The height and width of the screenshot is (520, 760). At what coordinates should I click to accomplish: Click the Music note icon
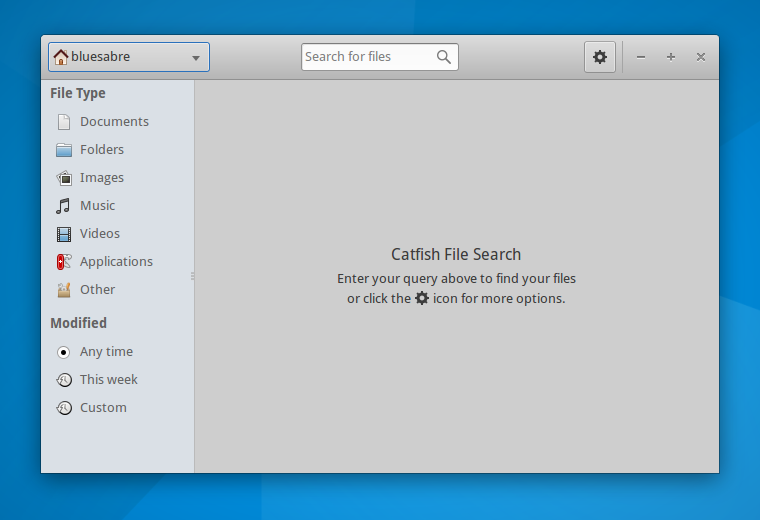(63, 206)
